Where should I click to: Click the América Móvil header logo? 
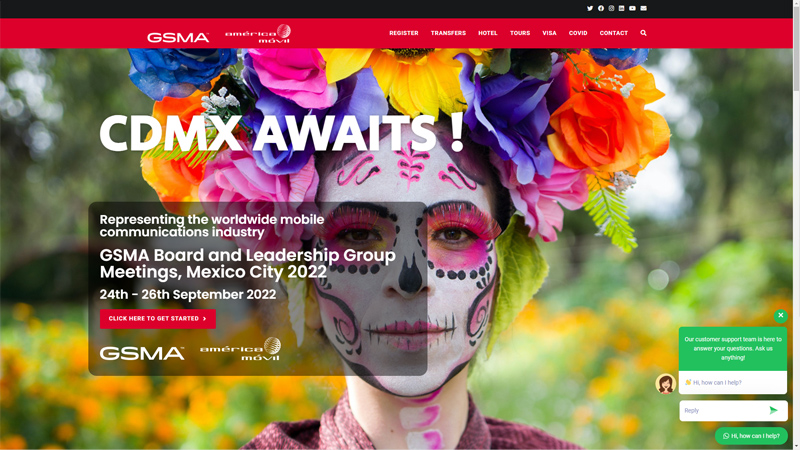258,34
